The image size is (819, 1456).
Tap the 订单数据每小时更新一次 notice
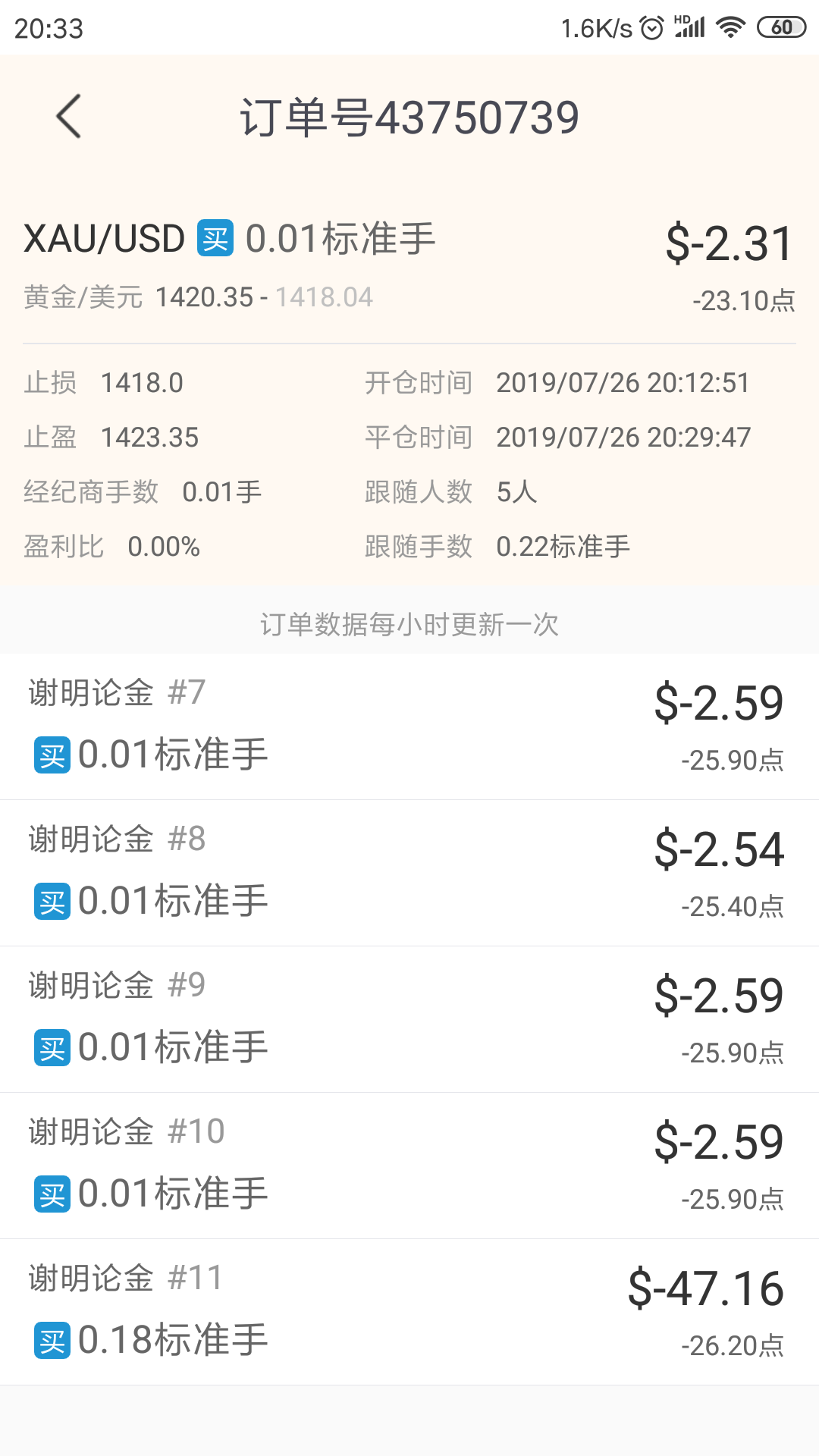tap(409, 625)
